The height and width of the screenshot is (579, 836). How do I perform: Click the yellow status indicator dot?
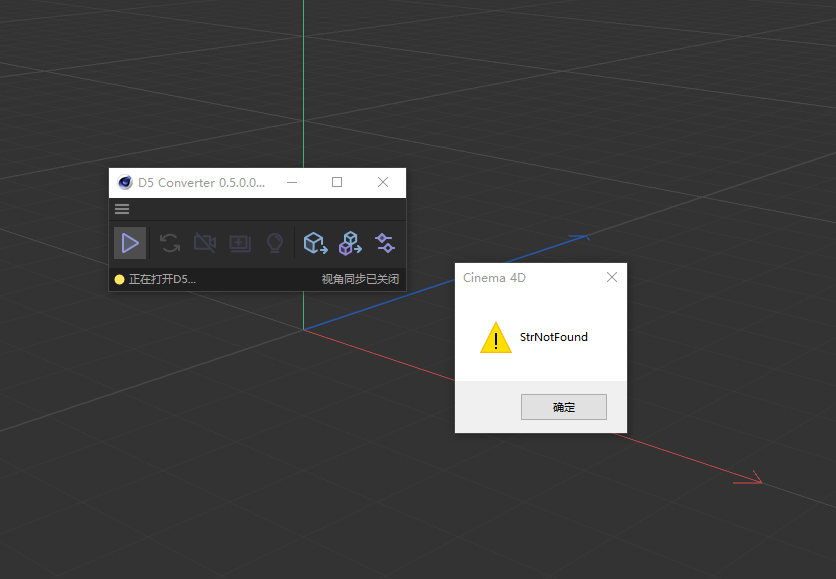point(119,280)
